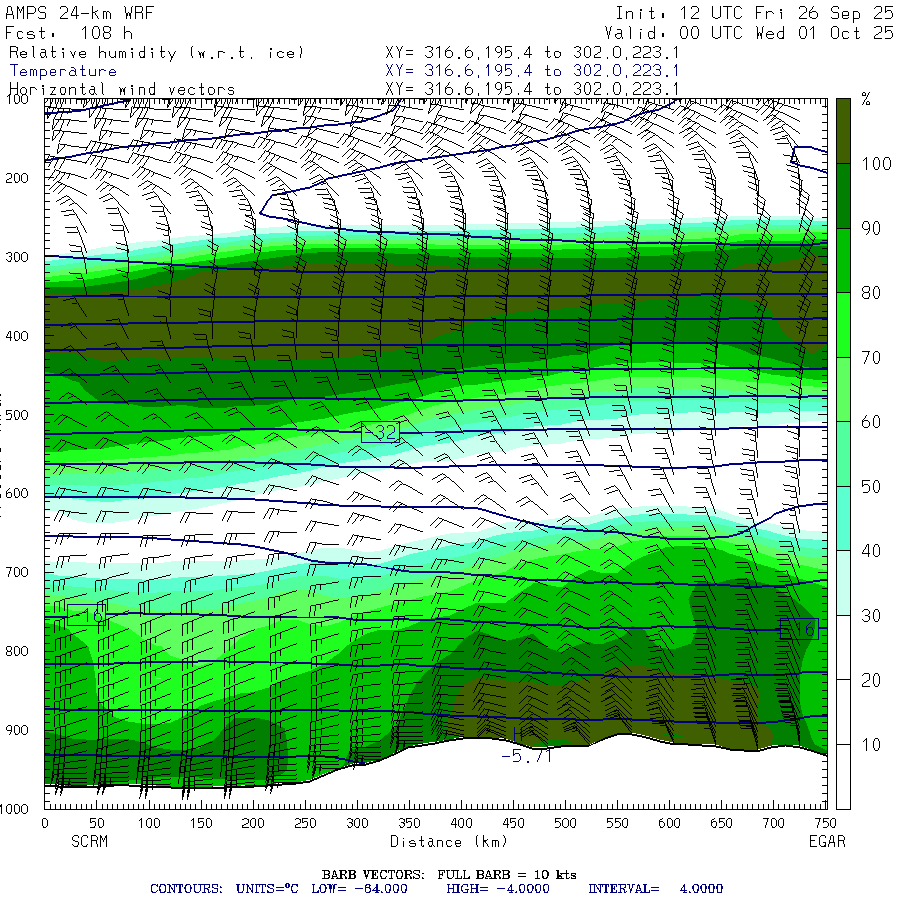Click the 10 label beside the colorbar
900x900 pixels.
[x=871, y=745]
